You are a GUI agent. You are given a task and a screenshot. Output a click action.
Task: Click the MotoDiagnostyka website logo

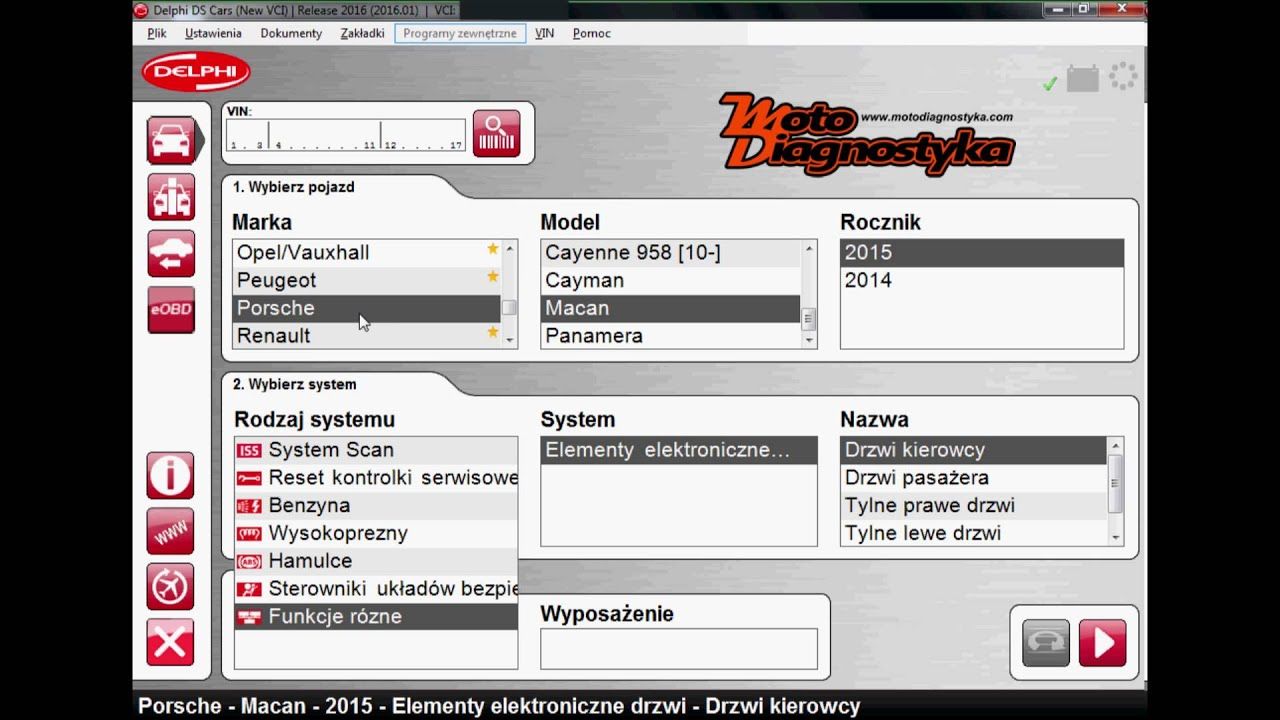point(866,134)
